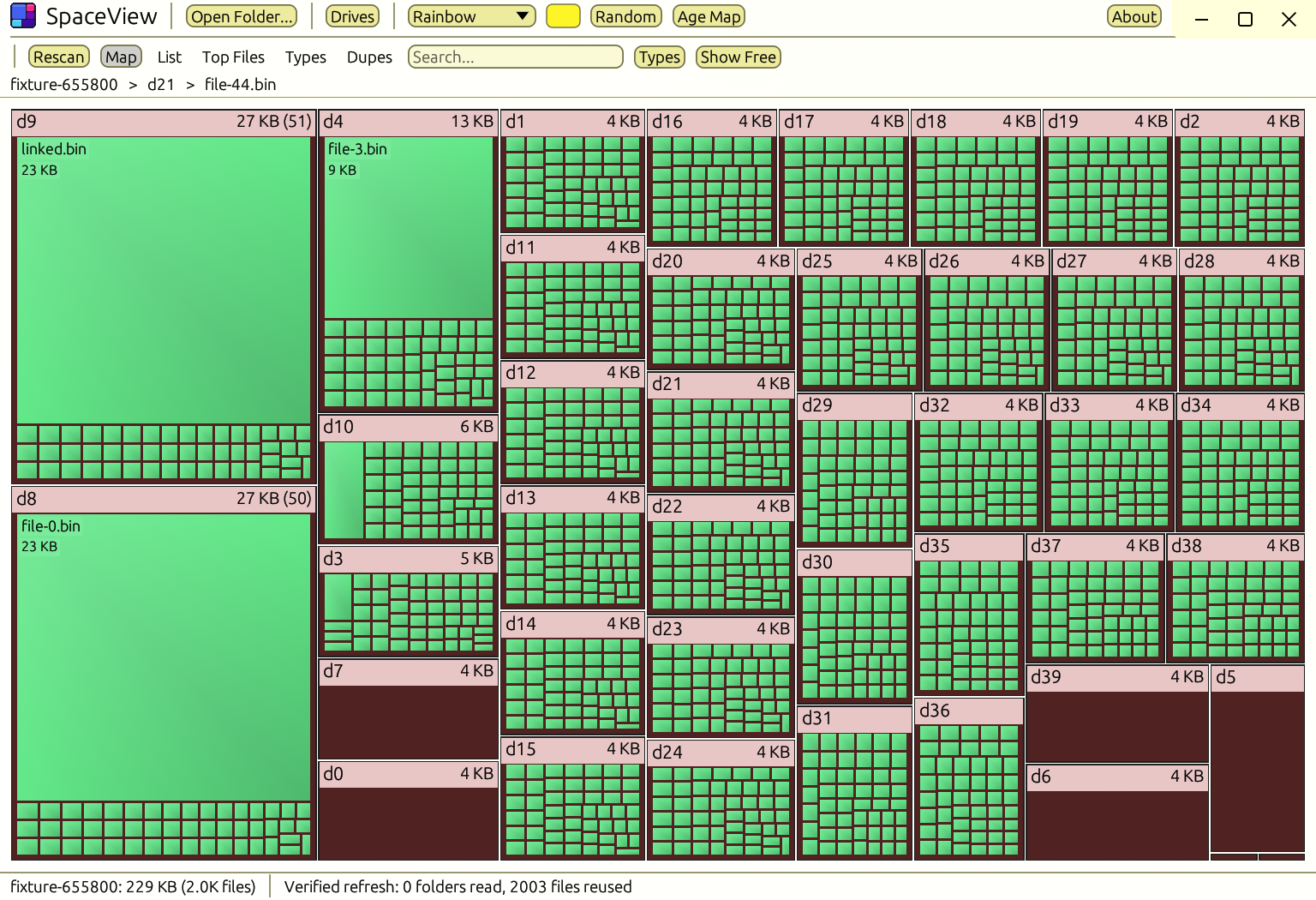Select the file-0.bin block in d8
Screen dimensions: 1316x900
(164, 657)
